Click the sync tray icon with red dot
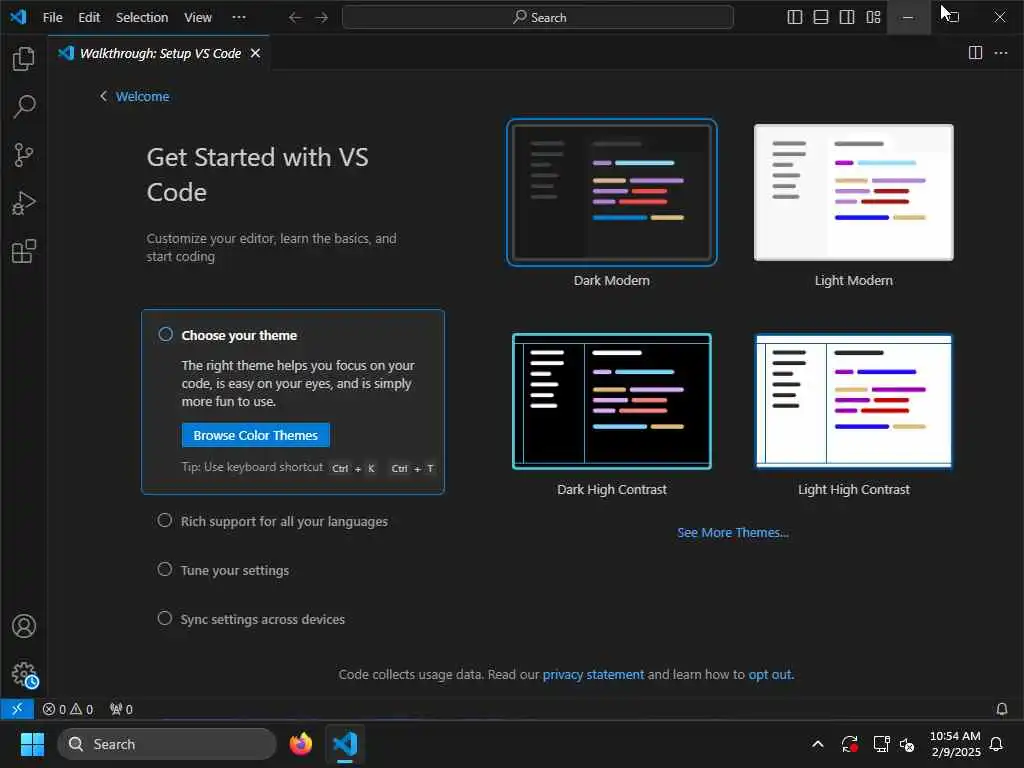The image size is (1024, 768). coord(850,744)
